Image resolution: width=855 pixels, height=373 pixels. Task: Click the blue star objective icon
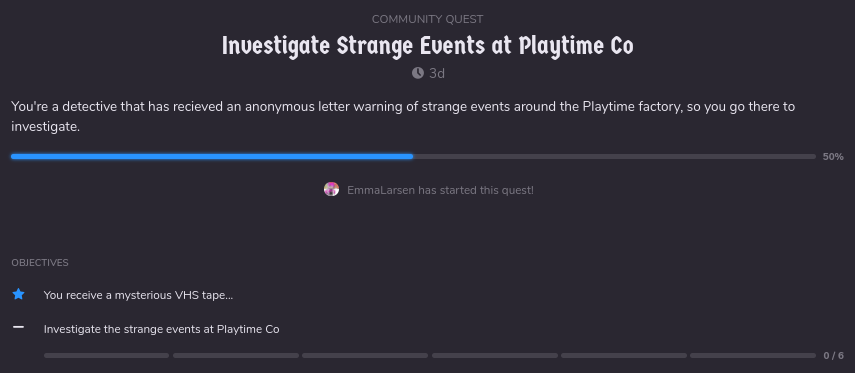coord(19,294)
